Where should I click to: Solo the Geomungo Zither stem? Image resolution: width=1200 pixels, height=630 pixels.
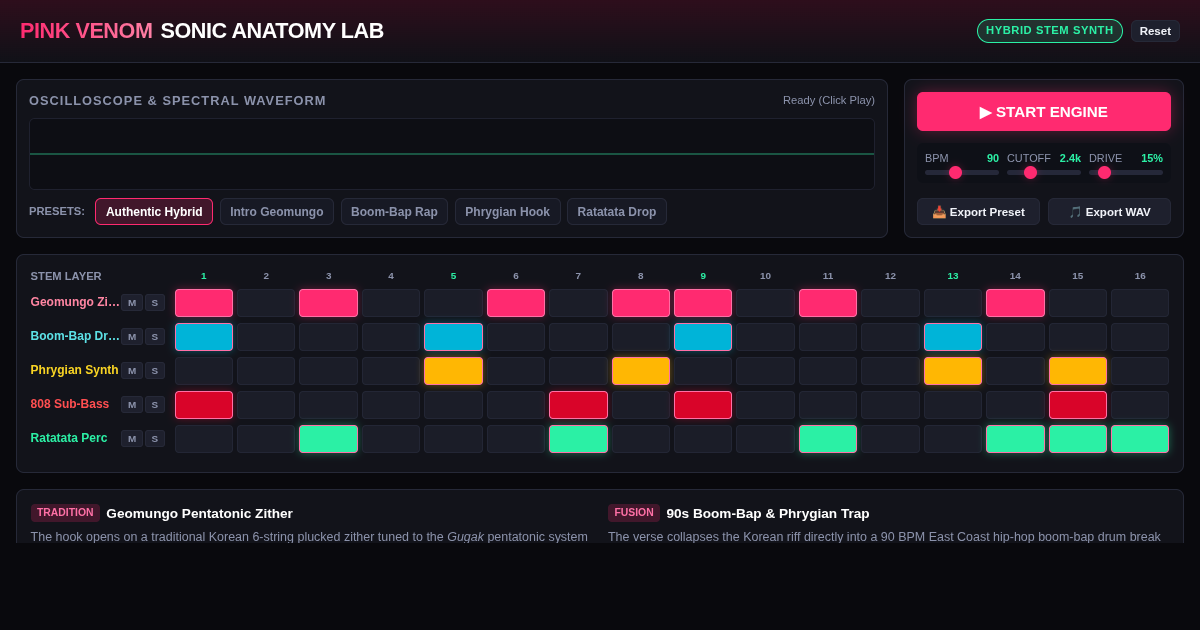(x=155, y=302)
